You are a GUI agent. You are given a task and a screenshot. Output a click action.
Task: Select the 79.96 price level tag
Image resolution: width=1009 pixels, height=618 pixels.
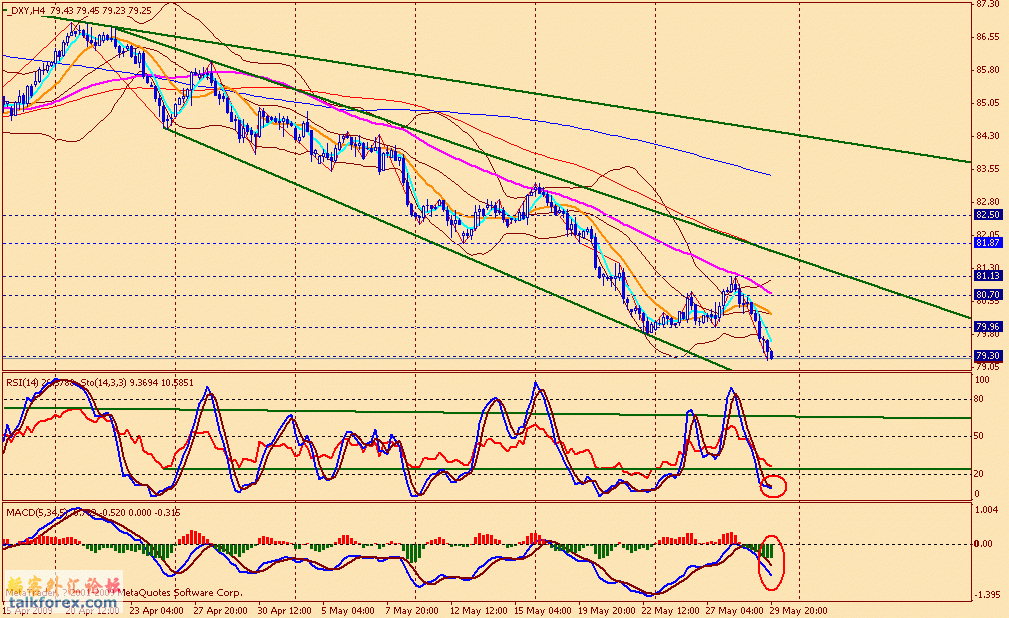[x=988, y=326]
